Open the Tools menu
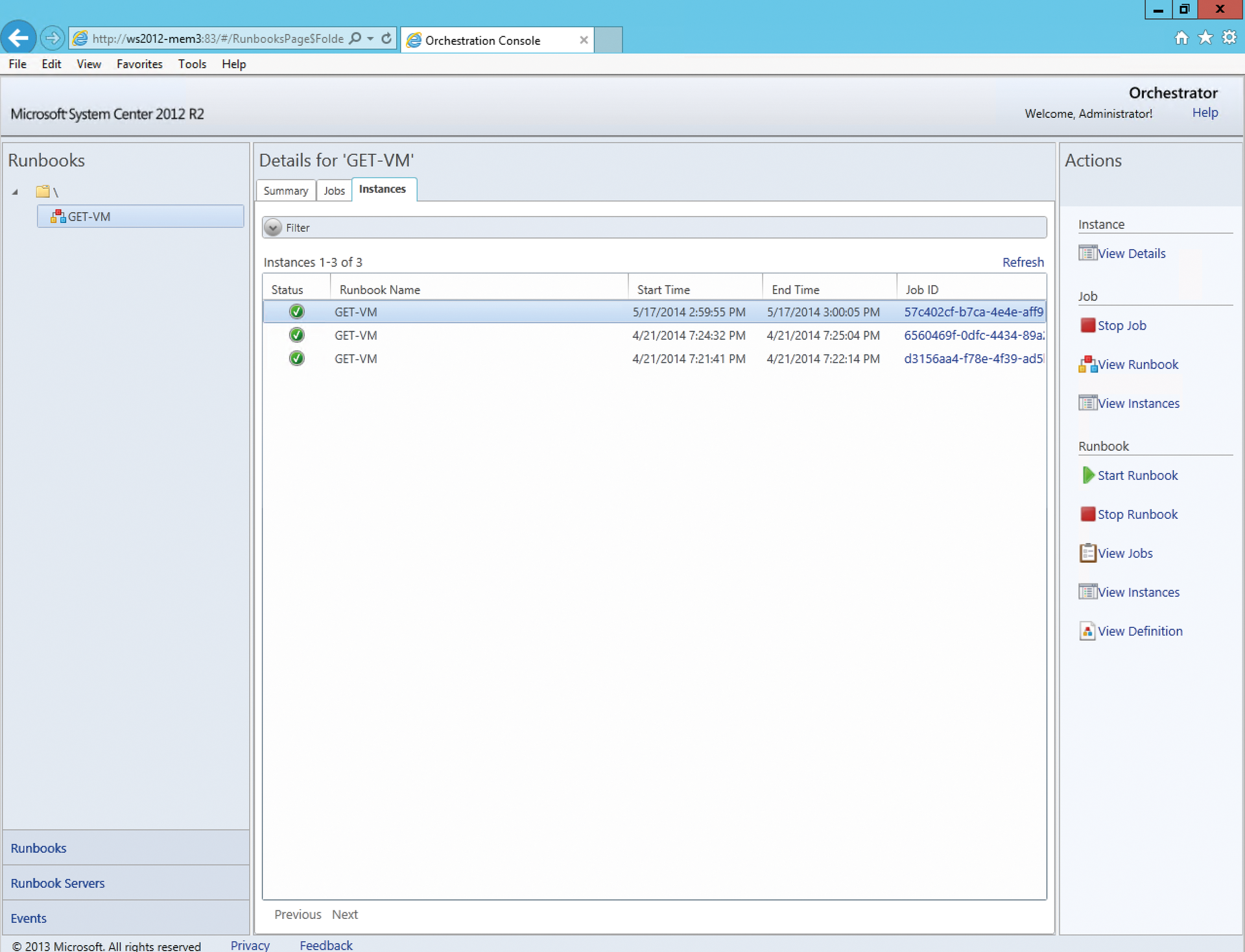Image resolution: width=1245 pixels, height=952 pixels. click(191, 64)
